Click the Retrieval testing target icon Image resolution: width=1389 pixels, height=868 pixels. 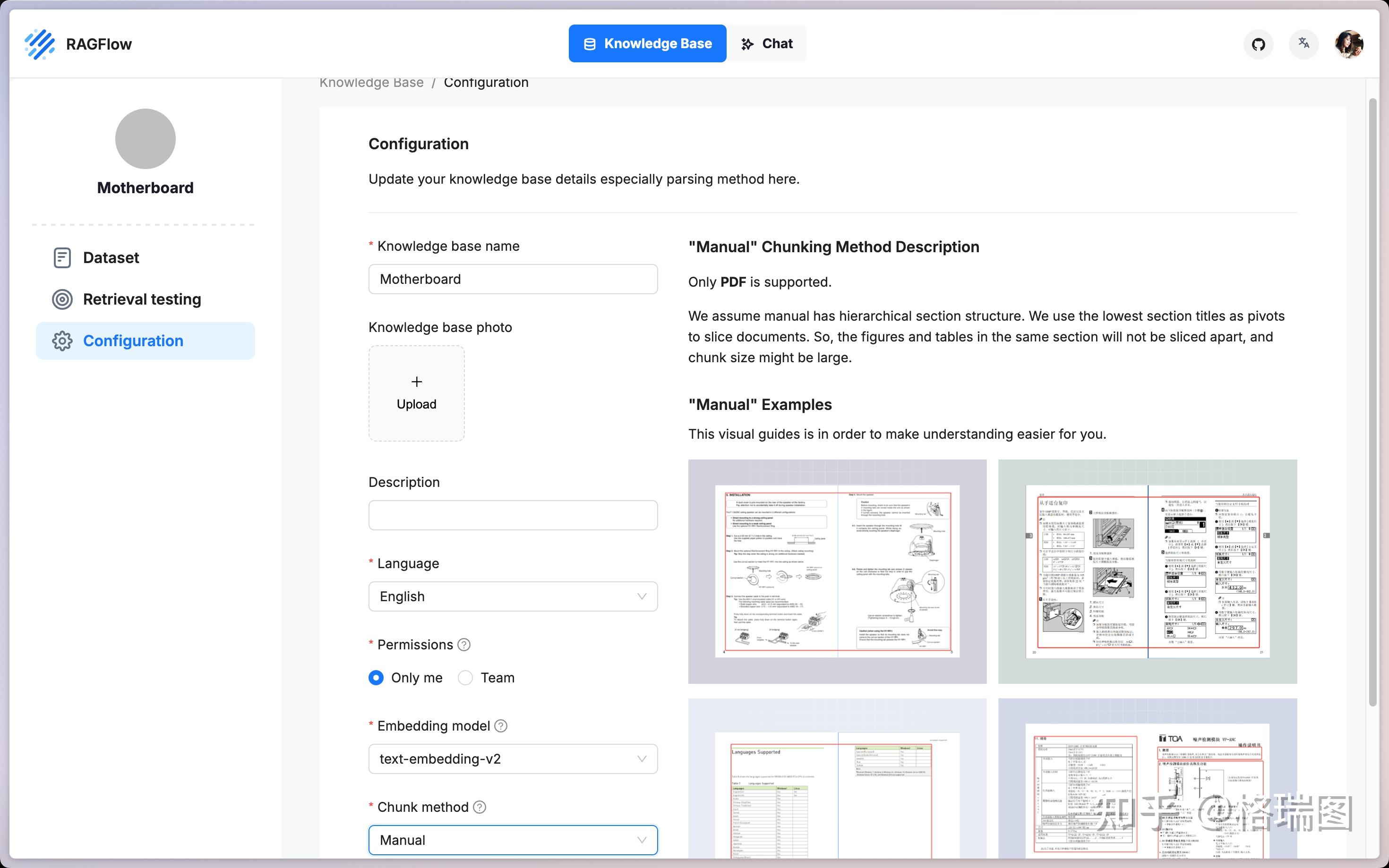62,299
